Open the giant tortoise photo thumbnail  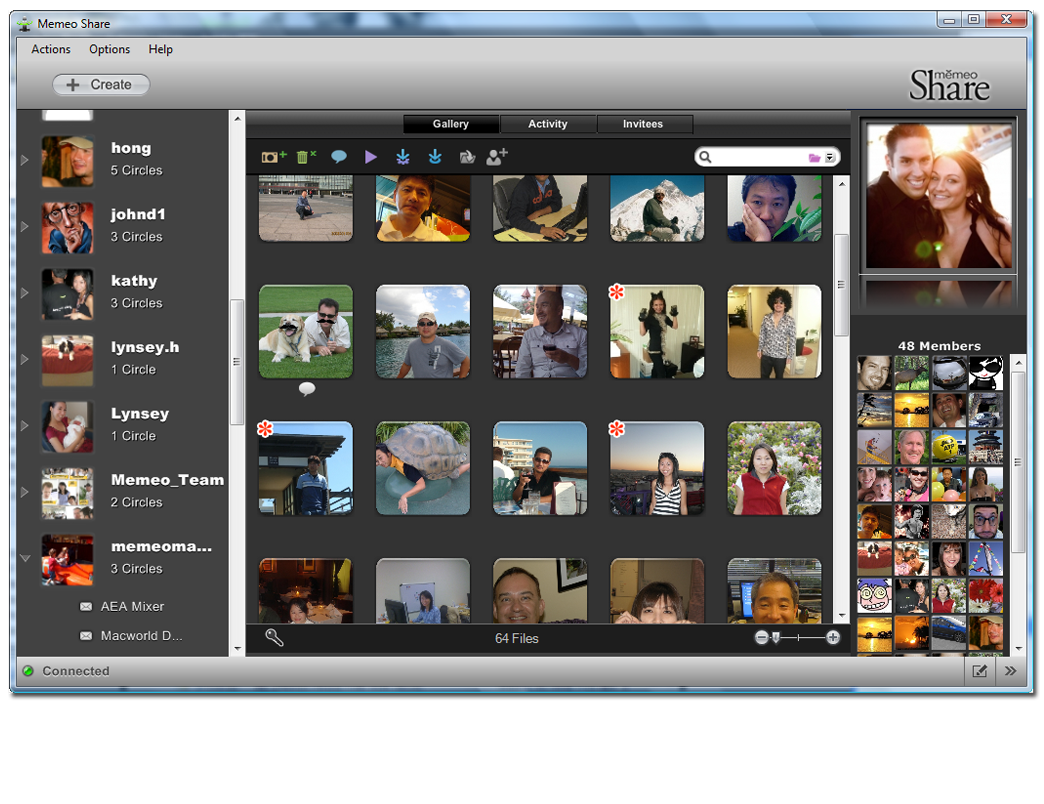pyautogui.click(x=422, y=468)
